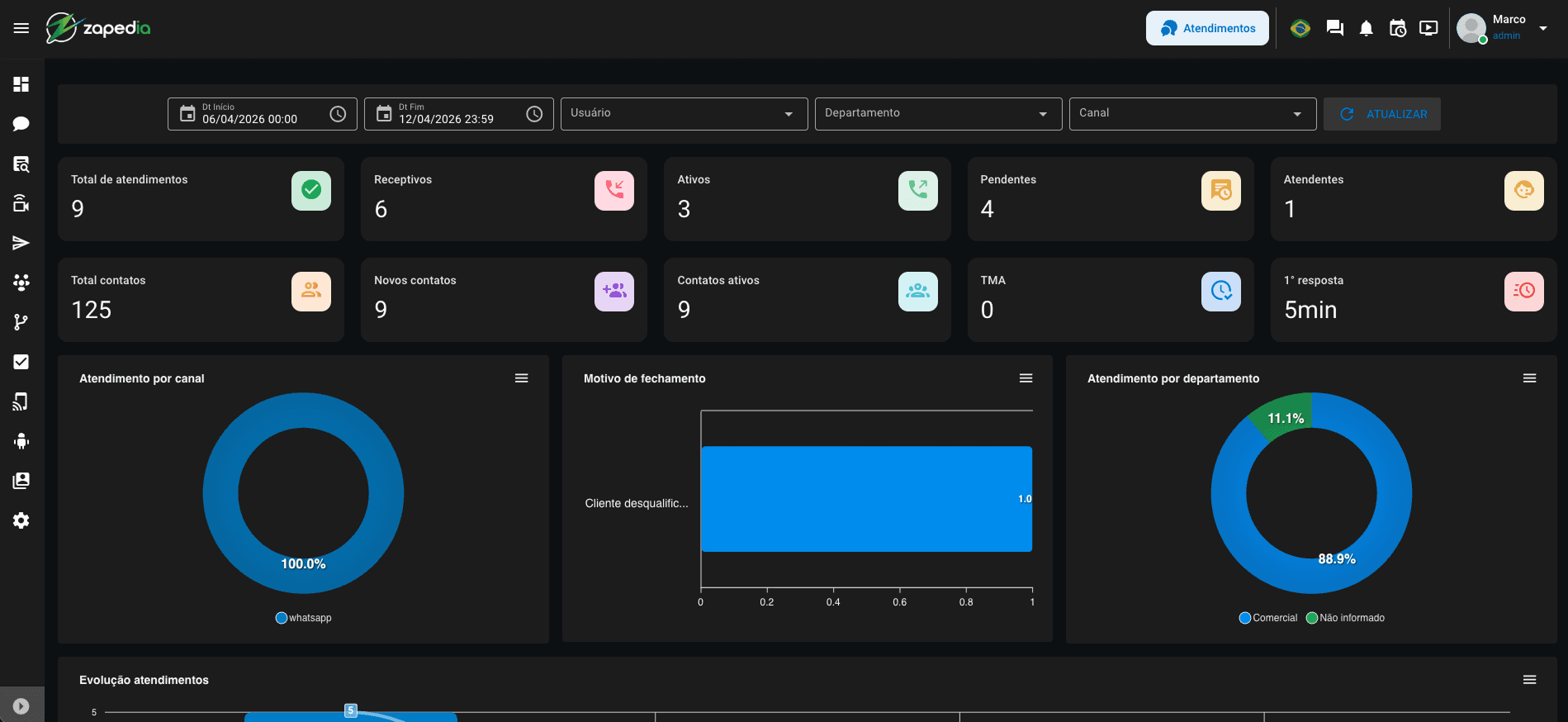1568x722 pixels.
Task: Click the Cliente desqualific... blue bar
Action: pos(866,499)
